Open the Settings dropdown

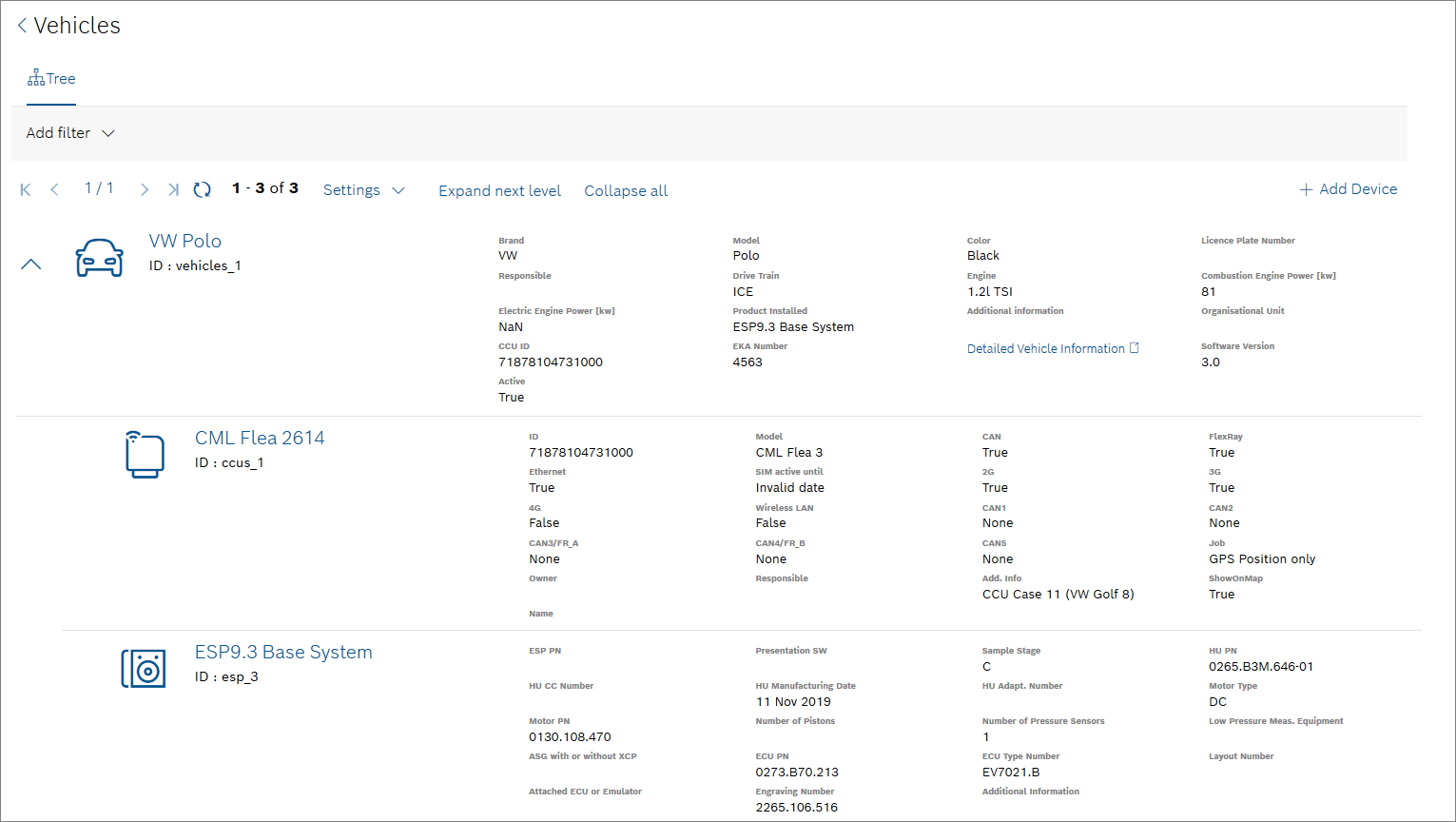pos(363,190)
